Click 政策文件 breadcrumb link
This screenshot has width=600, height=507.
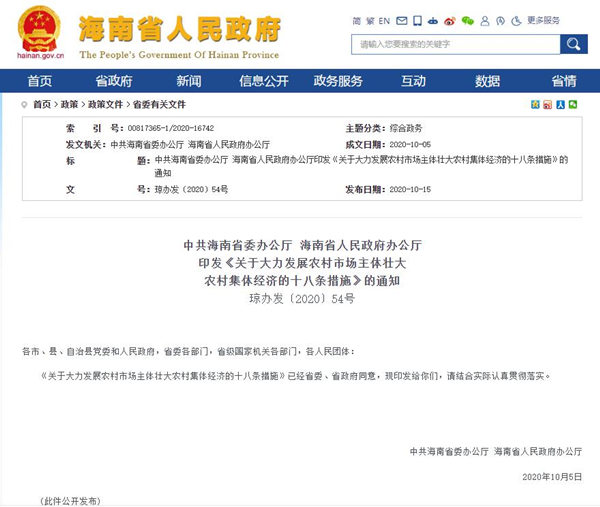pos(105,104)
